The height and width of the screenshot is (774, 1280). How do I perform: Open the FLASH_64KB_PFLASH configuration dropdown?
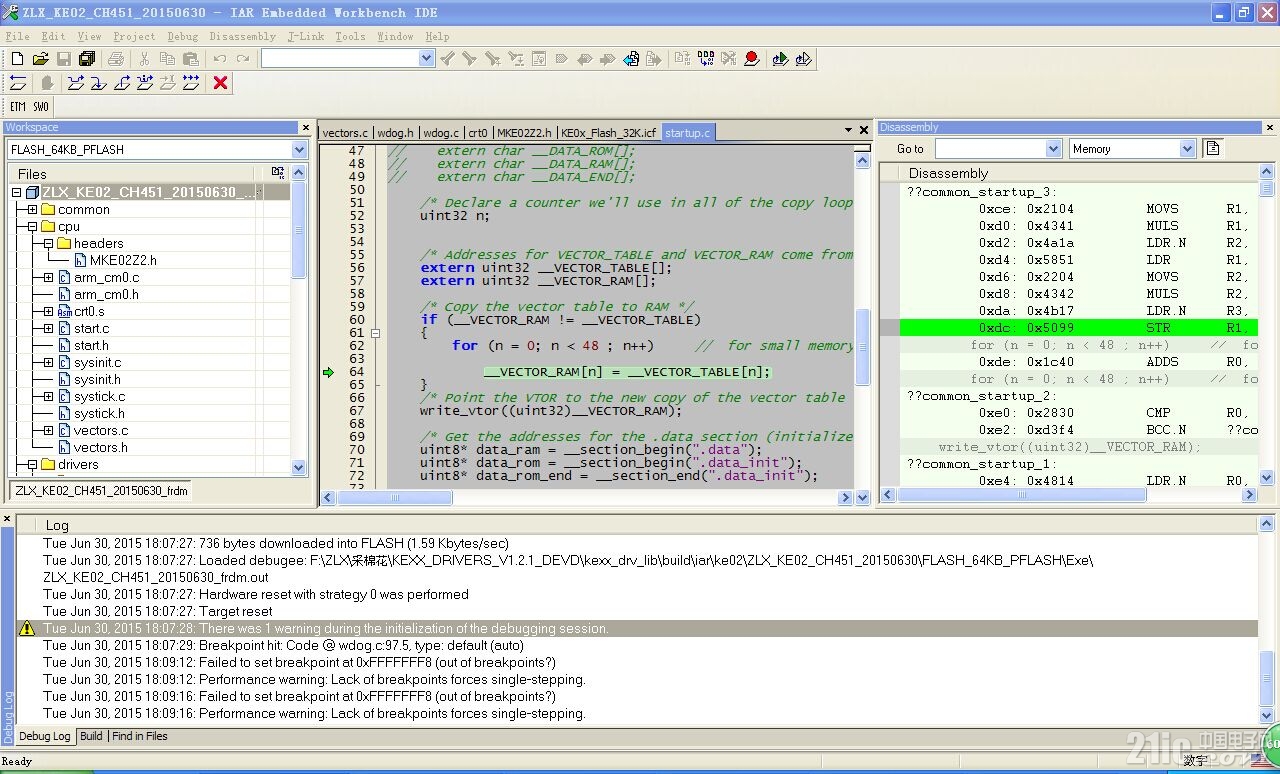[299, 149]
